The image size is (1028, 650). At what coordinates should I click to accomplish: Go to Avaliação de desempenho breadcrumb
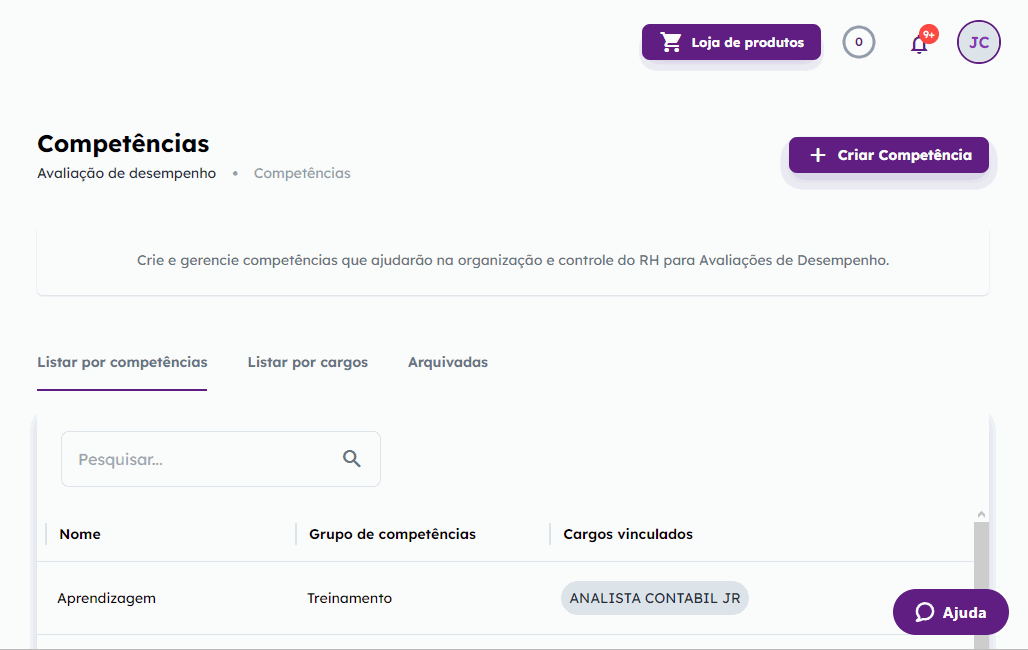(127, 173)
